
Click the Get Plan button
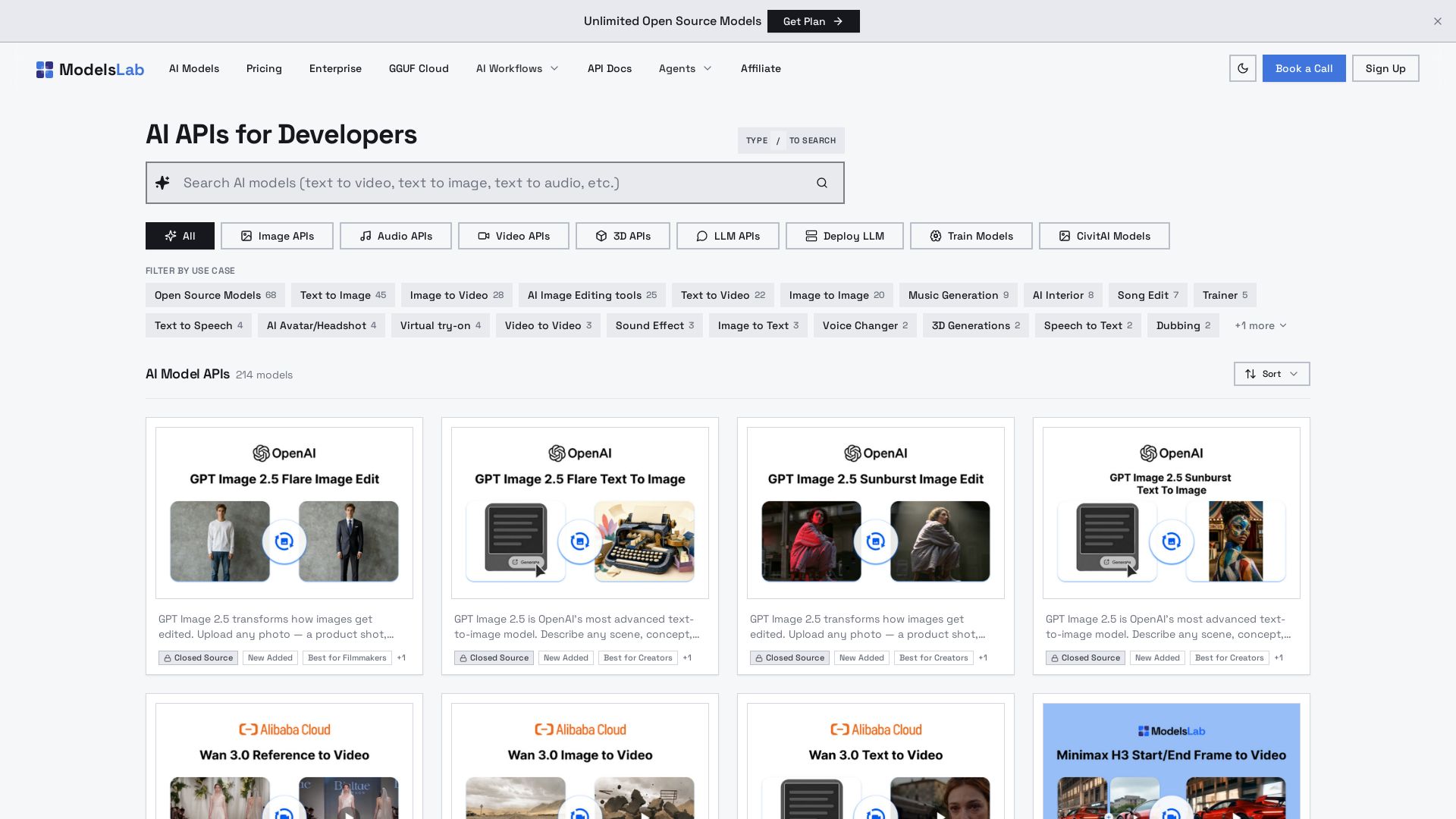pyautogui.click(x=814, y=21)
